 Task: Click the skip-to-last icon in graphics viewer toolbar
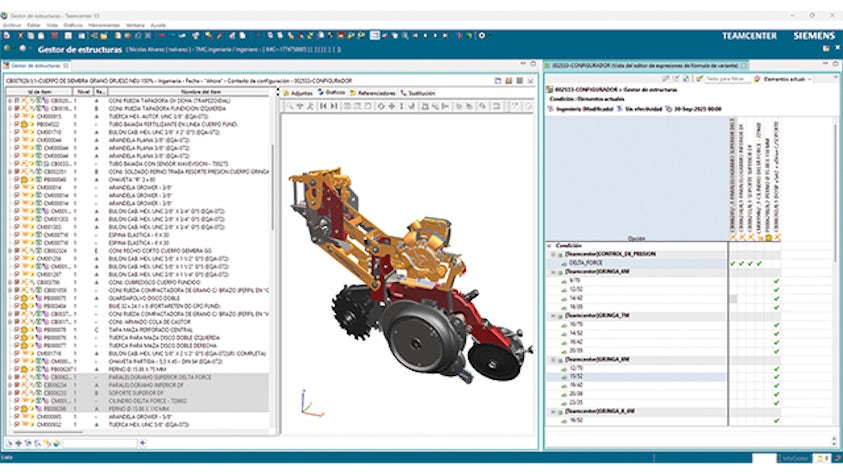pyautogui.click(x=333, y=106)
